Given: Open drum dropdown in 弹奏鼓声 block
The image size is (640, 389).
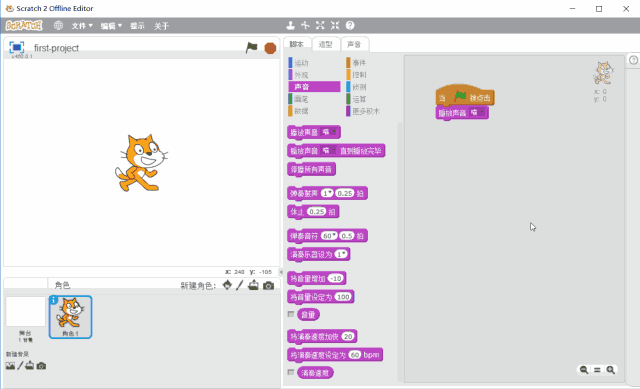Looking at the screenshot, I should click(327, 193).
